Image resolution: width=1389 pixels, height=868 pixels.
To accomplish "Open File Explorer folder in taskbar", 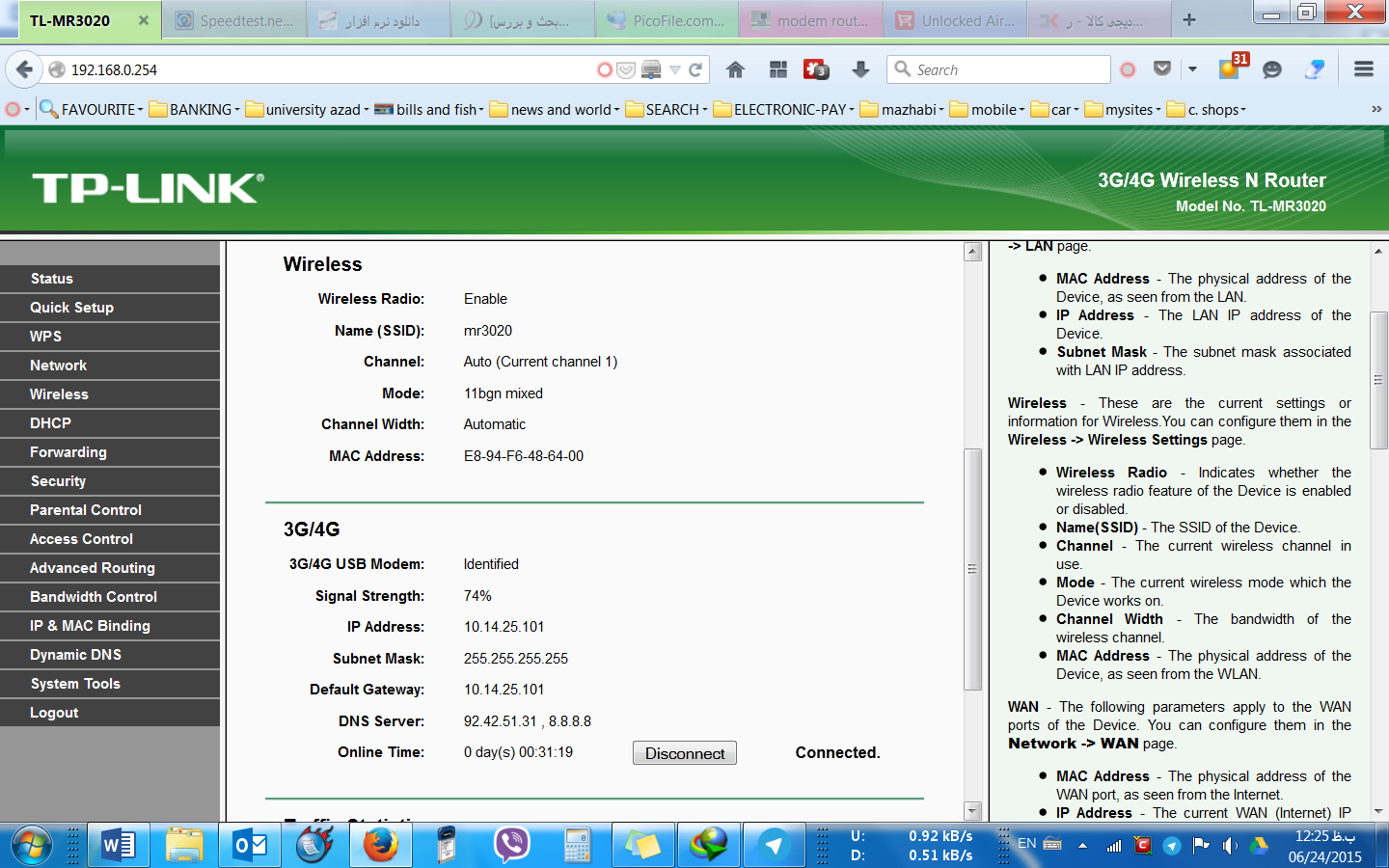I will tap(184, 846).
